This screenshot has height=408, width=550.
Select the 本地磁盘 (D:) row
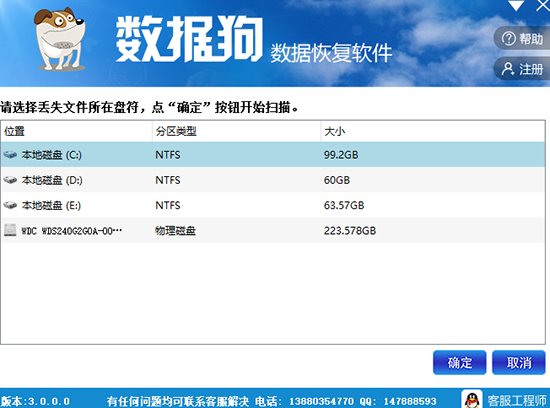click(273, 180)
